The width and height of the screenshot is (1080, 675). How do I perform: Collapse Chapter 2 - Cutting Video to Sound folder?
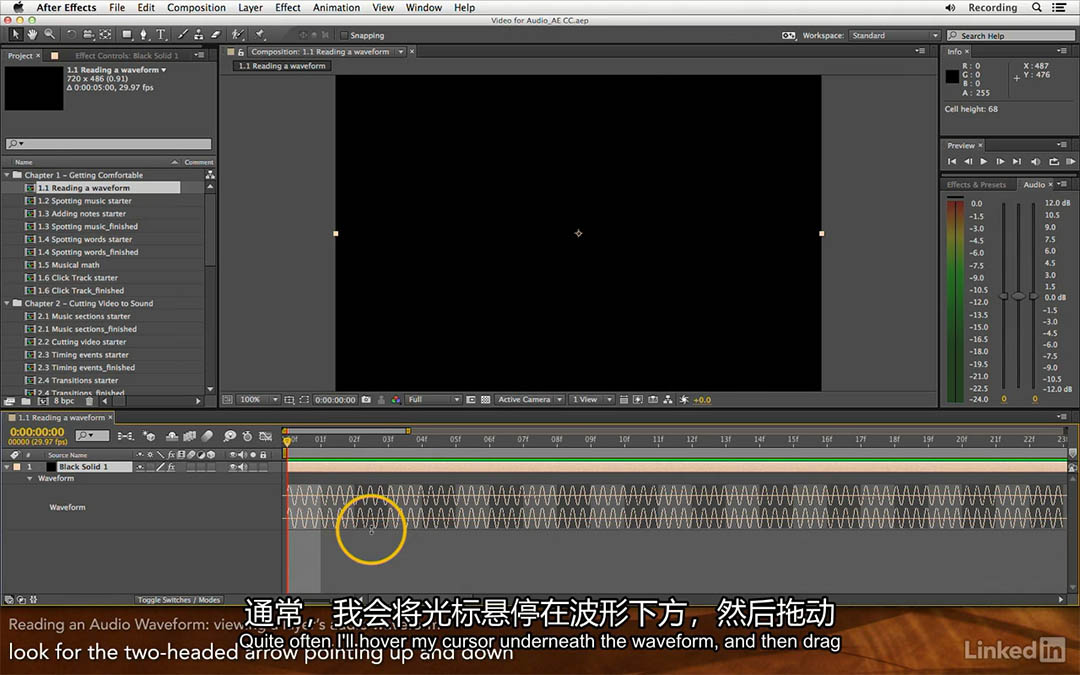(7, 303)
